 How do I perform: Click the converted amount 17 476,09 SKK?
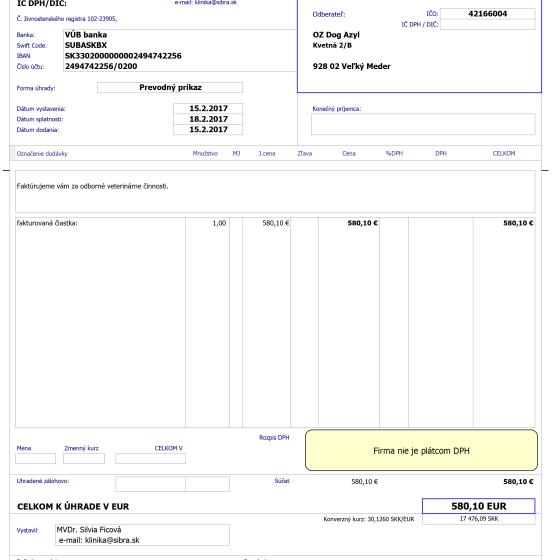pos(479,519)
